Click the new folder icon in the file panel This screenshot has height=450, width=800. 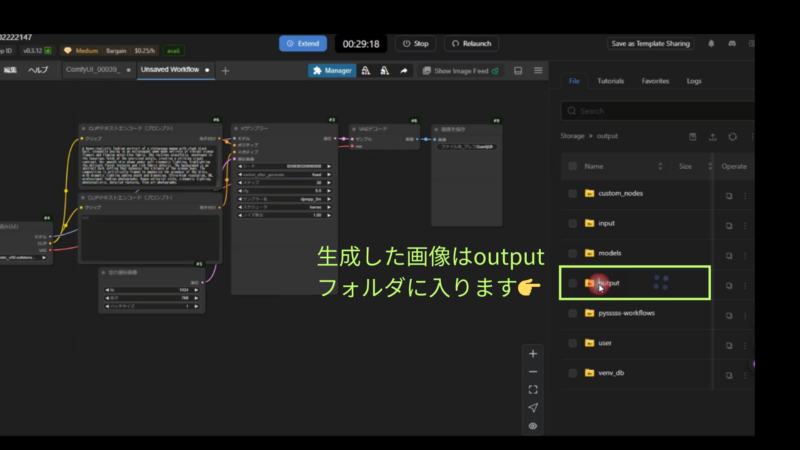pos(692,137)
